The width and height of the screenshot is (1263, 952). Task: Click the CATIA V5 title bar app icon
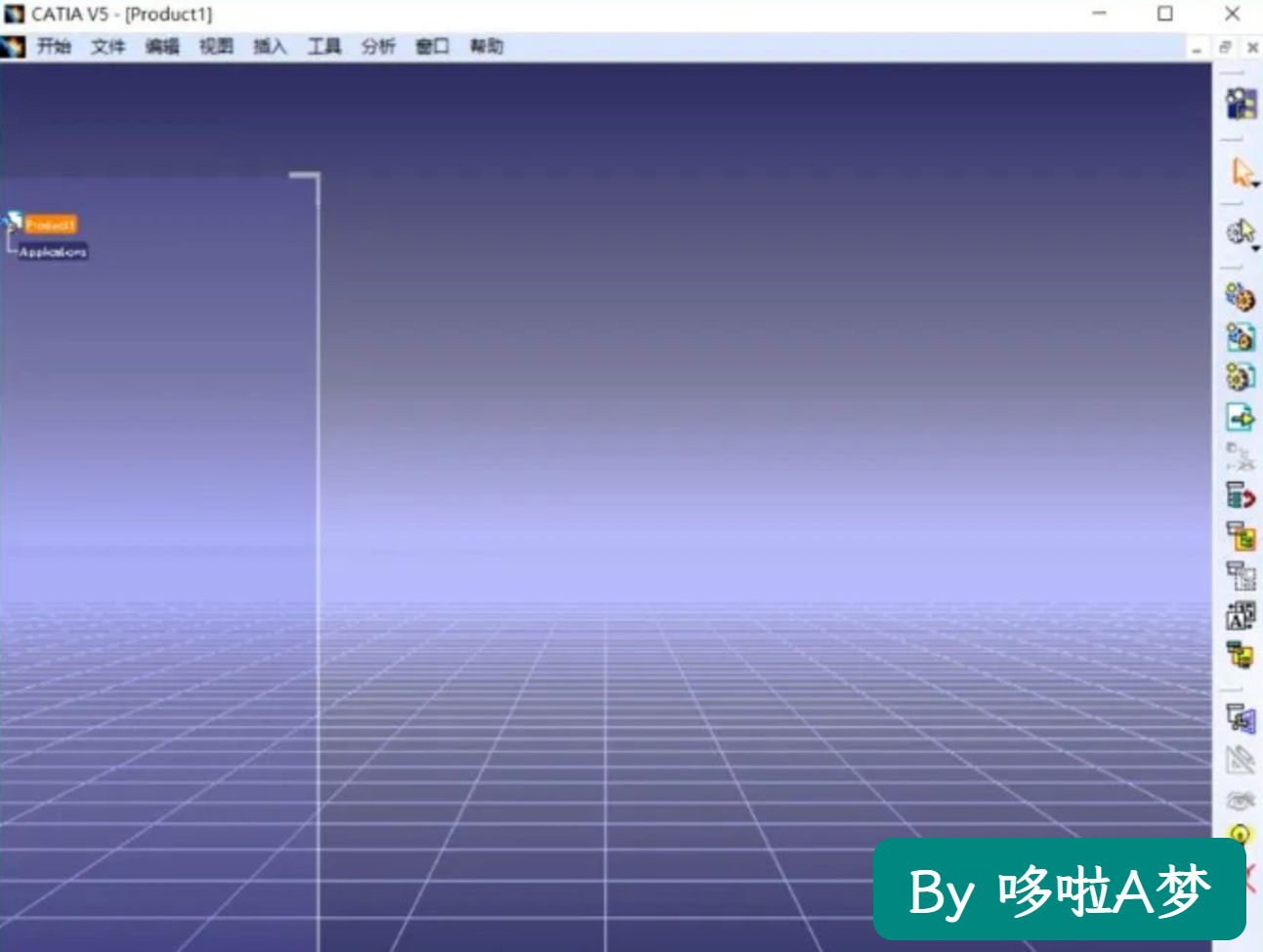[x=14, y=14]
